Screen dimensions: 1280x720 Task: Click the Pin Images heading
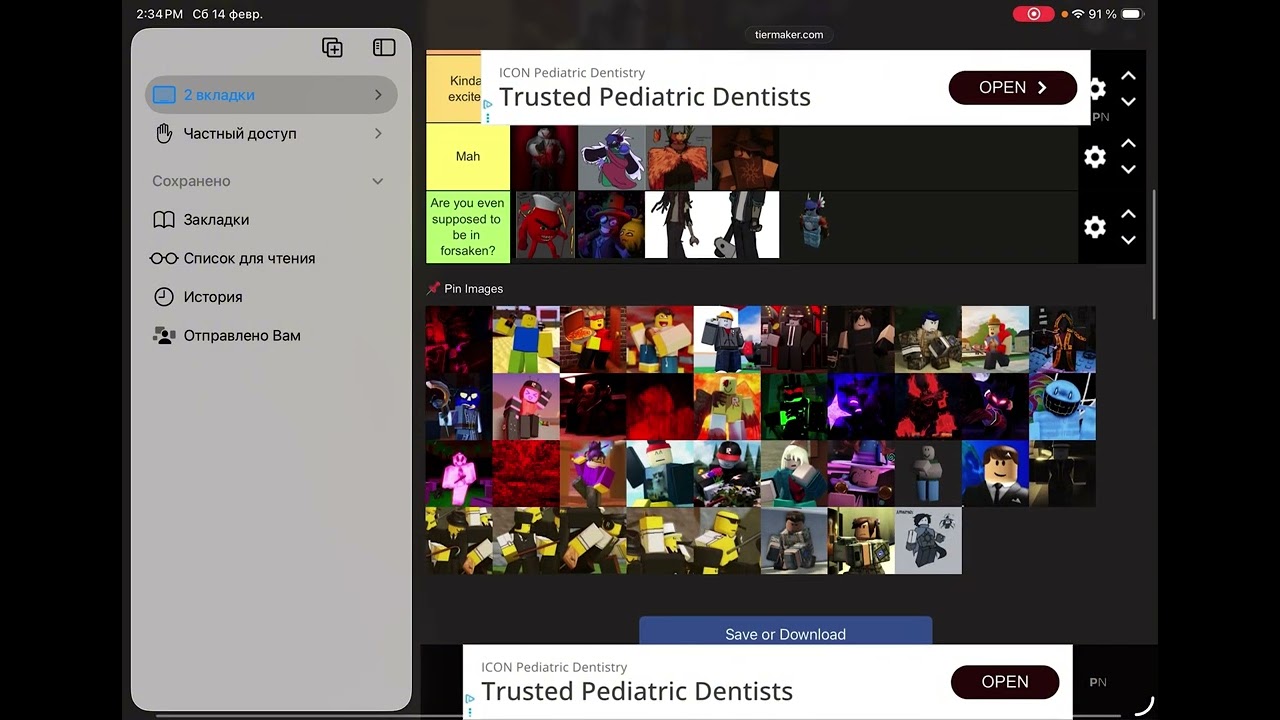click(474, 289)
